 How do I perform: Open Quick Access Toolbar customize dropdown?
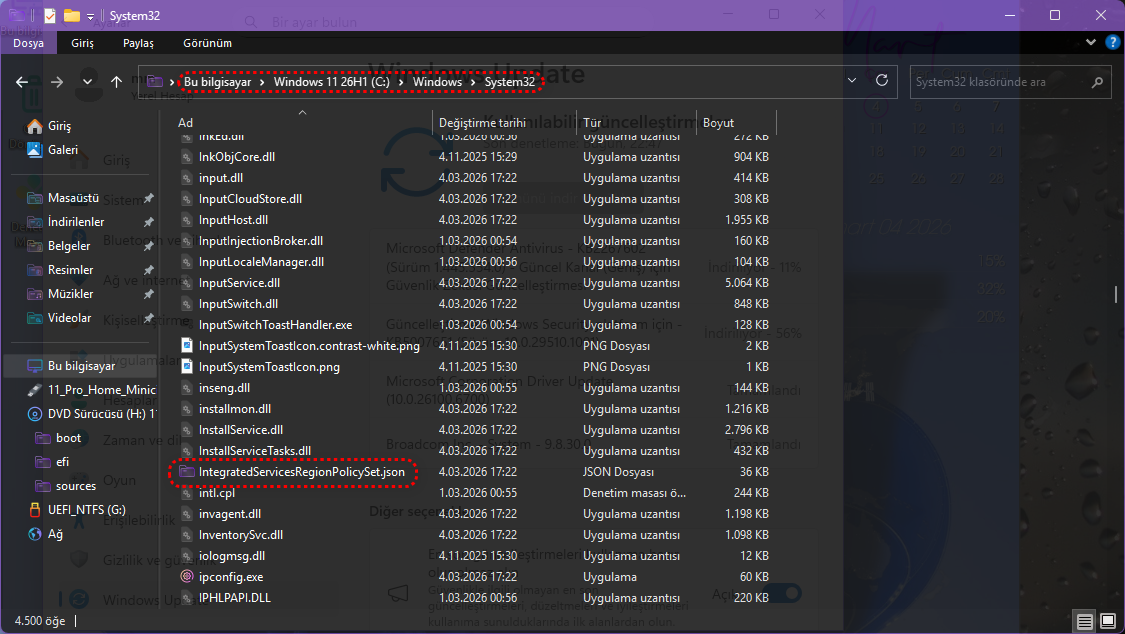[x=90, y=16]
